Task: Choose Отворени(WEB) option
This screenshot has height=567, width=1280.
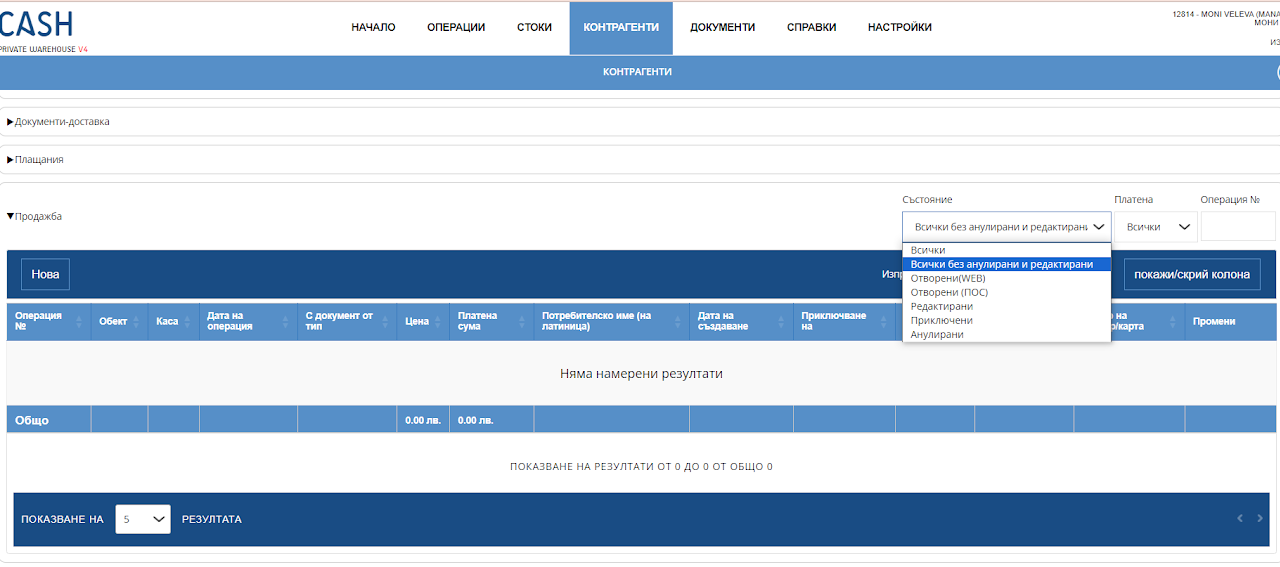Action: coord(1006,278)
